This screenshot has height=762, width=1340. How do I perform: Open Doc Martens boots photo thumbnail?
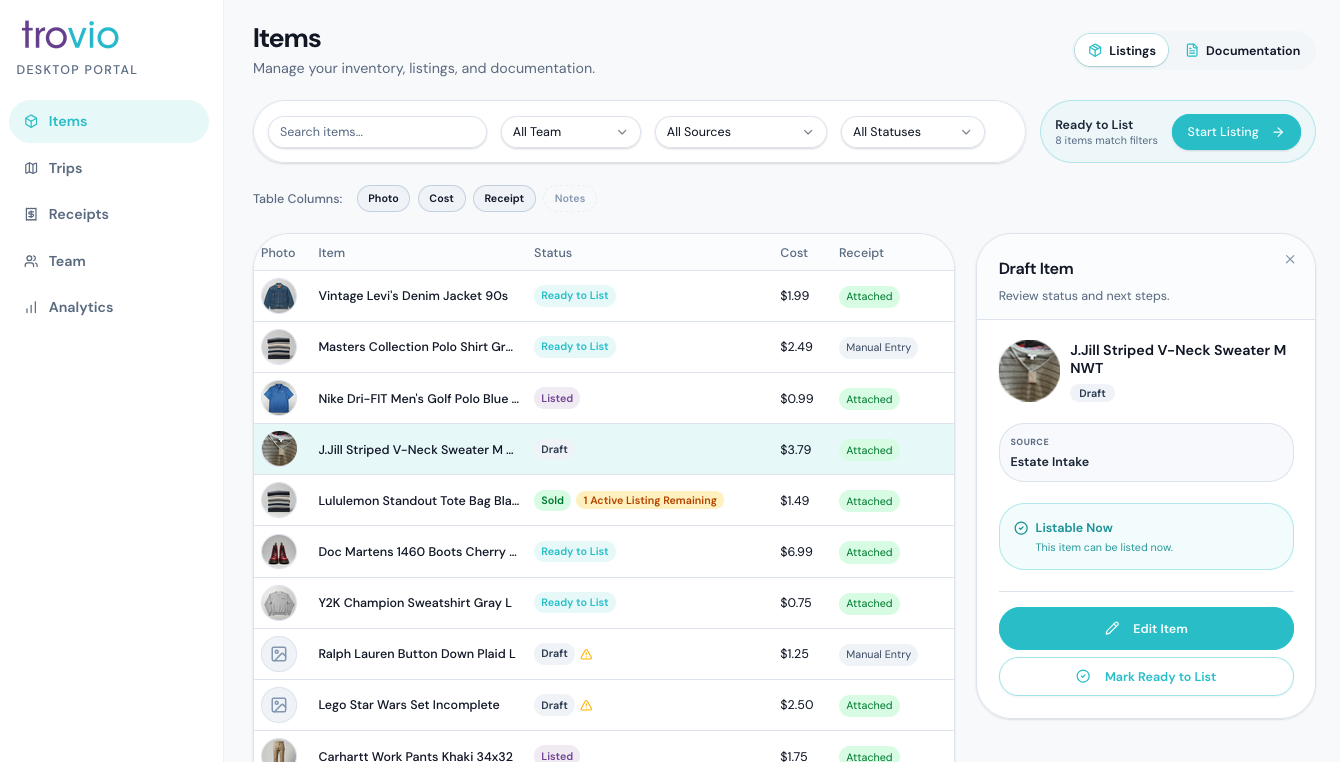(x=279, y=552)
